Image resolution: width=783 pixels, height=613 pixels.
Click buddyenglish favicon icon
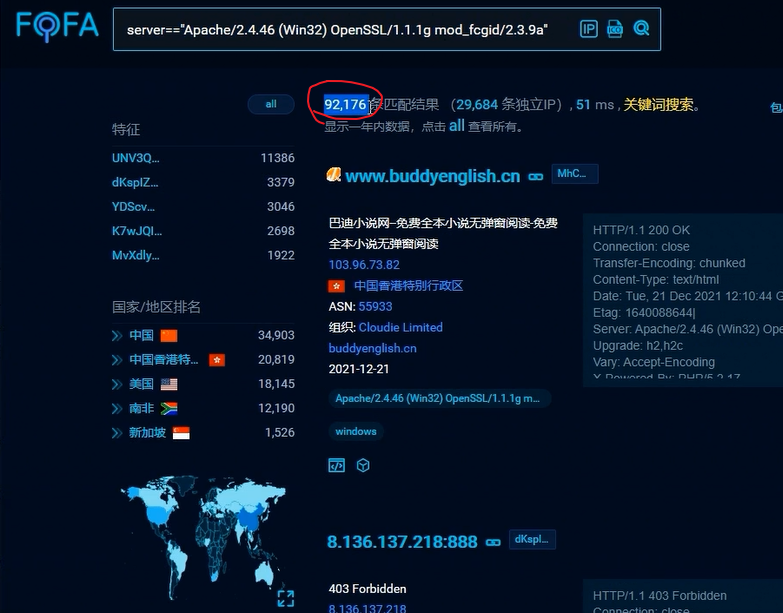(334, 175)
